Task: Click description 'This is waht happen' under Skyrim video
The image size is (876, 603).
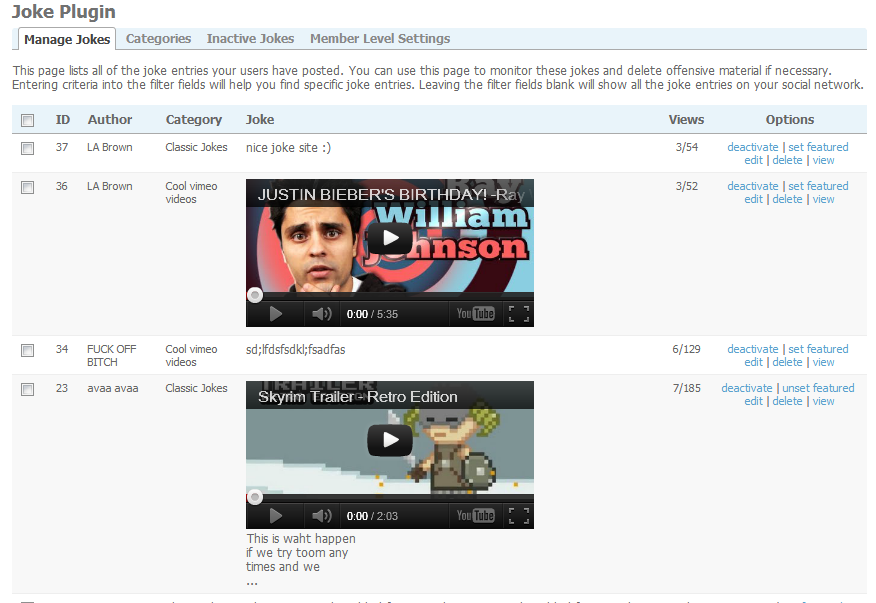Action: coord(301,539)
